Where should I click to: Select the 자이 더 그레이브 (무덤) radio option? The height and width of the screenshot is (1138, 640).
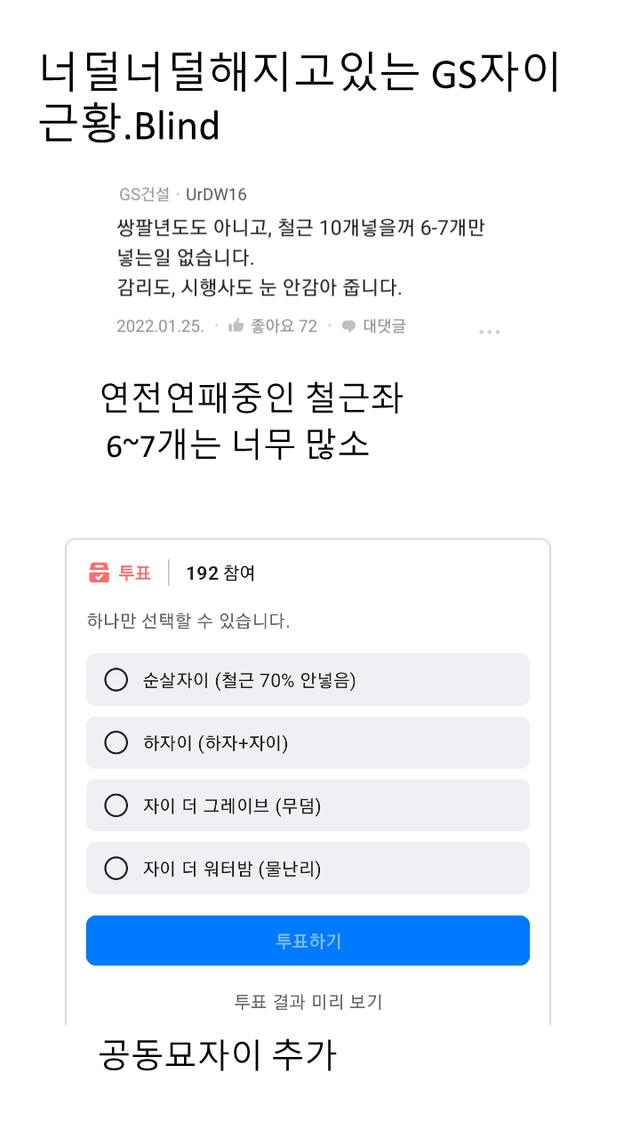[x=116, y=805]
